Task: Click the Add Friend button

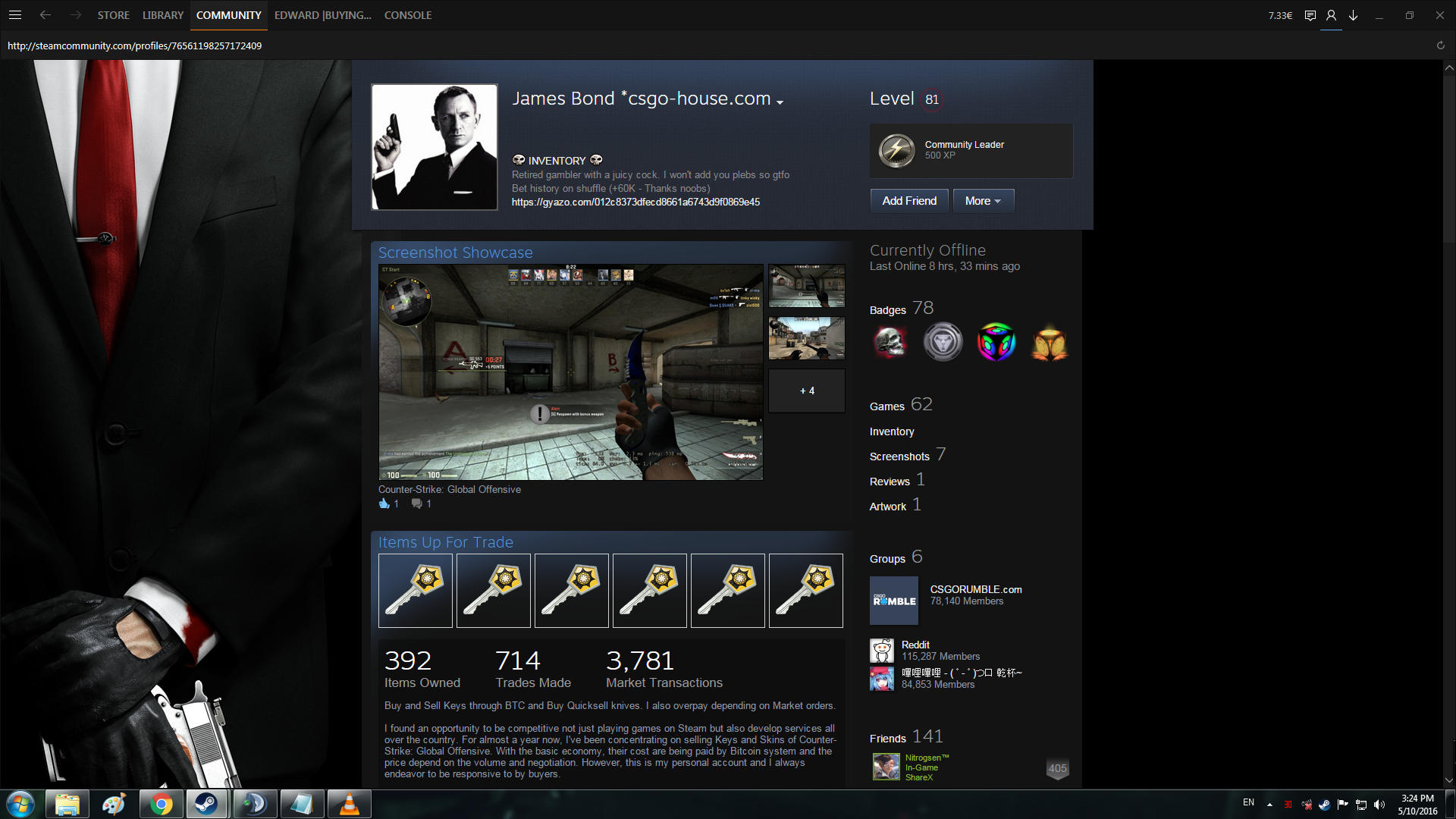Action: pos(908,201)
